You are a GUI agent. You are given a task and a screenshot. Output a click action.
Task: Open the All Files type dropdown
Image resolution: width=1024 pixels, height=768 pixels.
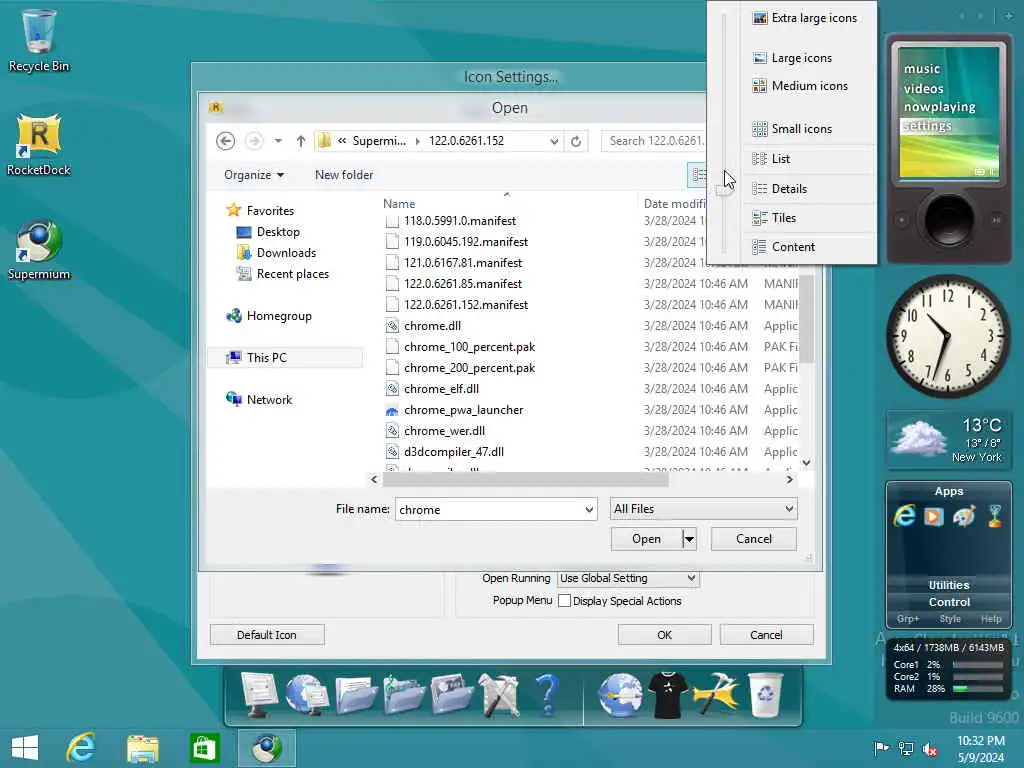pos(704,509)
